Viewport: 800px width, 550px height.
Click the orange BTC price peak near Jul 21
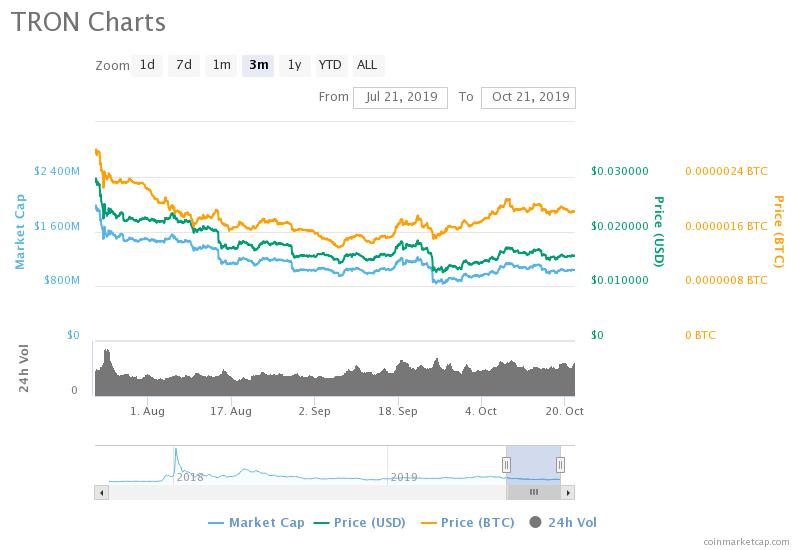click(x=97, y=151)
